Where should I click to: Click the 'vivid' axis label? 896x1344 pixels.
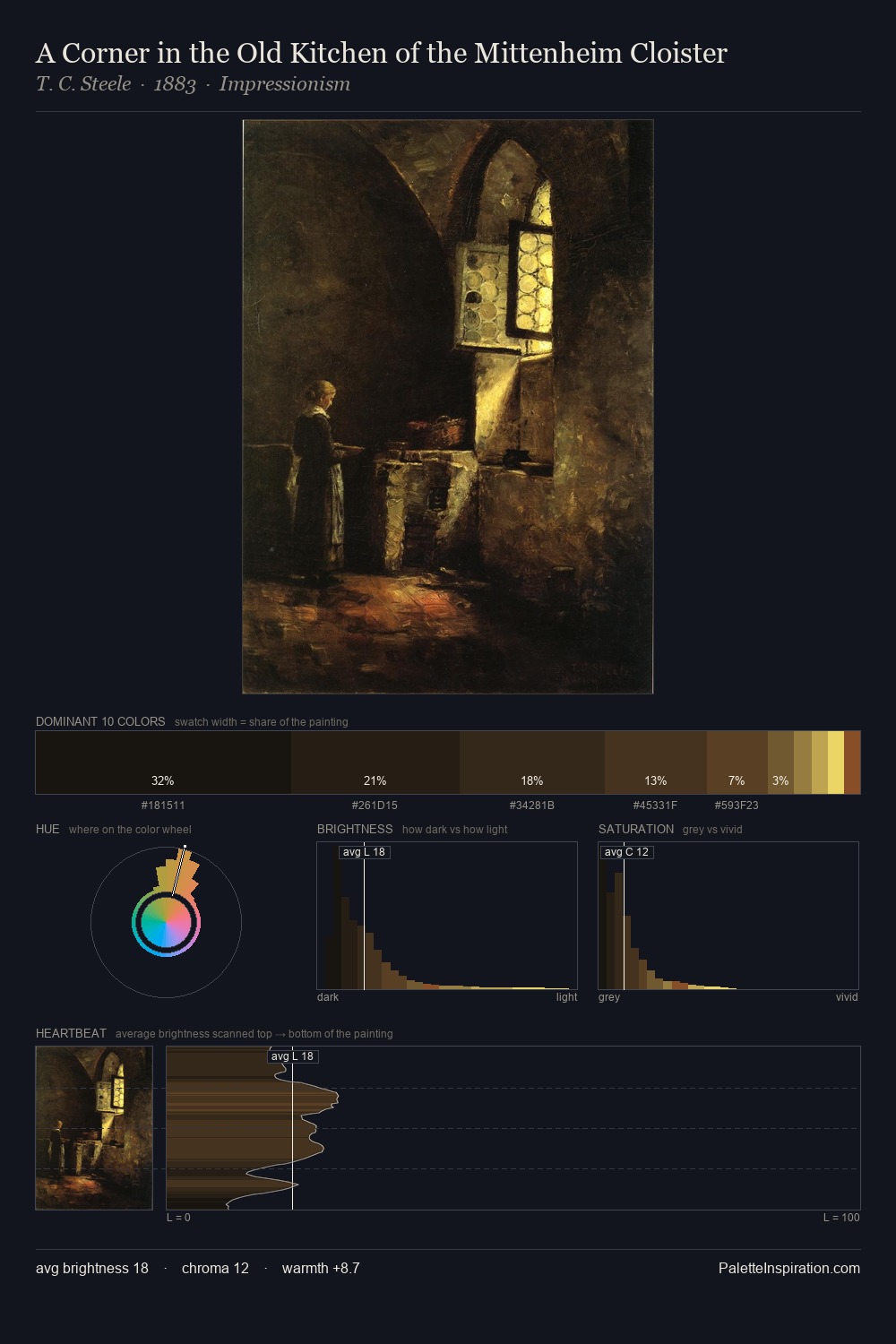pyautogui.click(x=847, y=997)
